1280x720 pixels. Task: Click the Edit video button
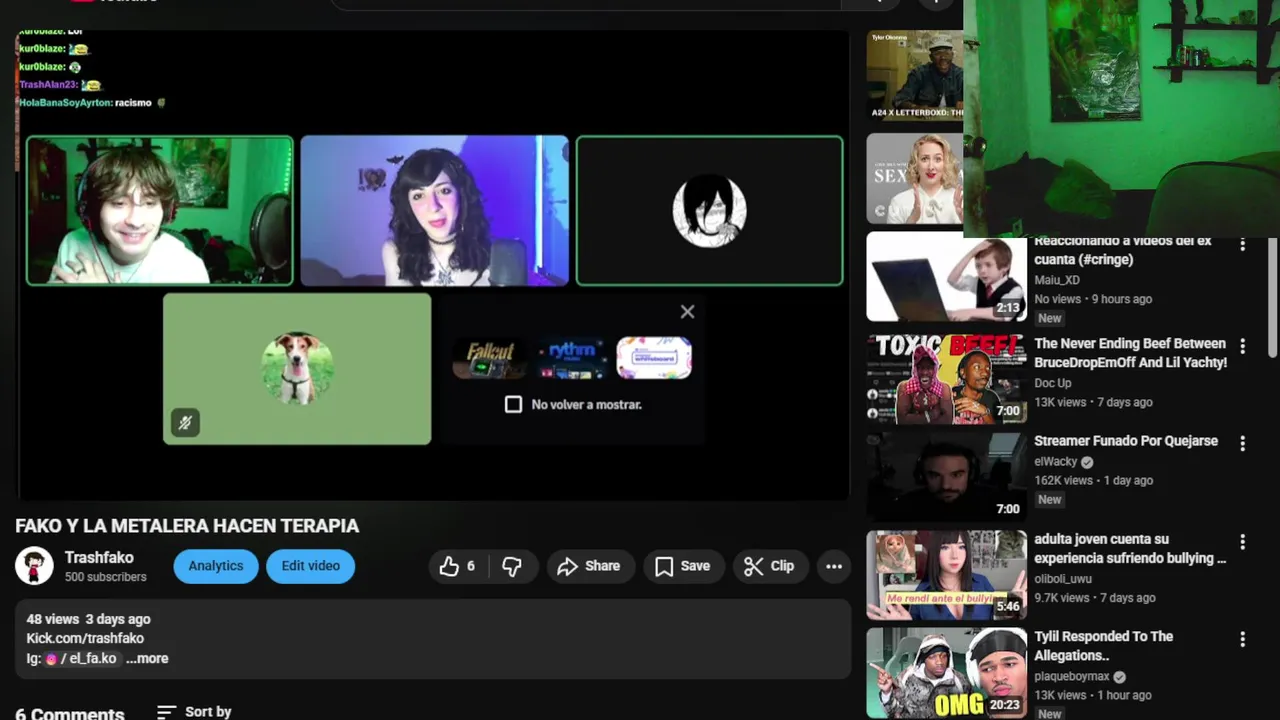click(x=310, y=566)
